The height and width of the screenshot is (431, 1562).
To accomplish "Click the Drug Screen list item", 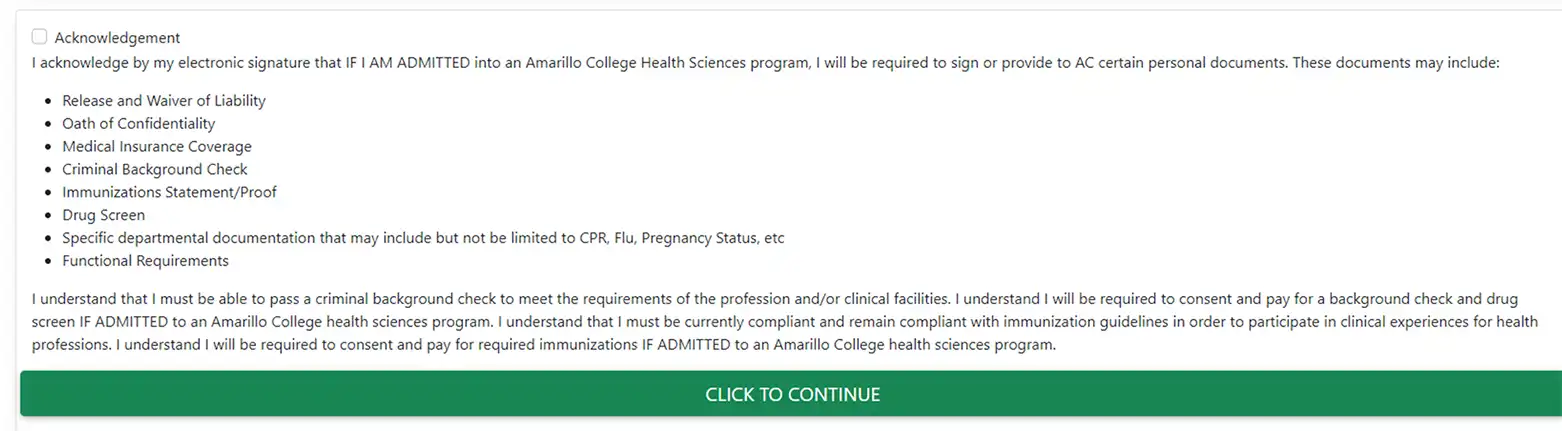I will click(x=103, y=215).
